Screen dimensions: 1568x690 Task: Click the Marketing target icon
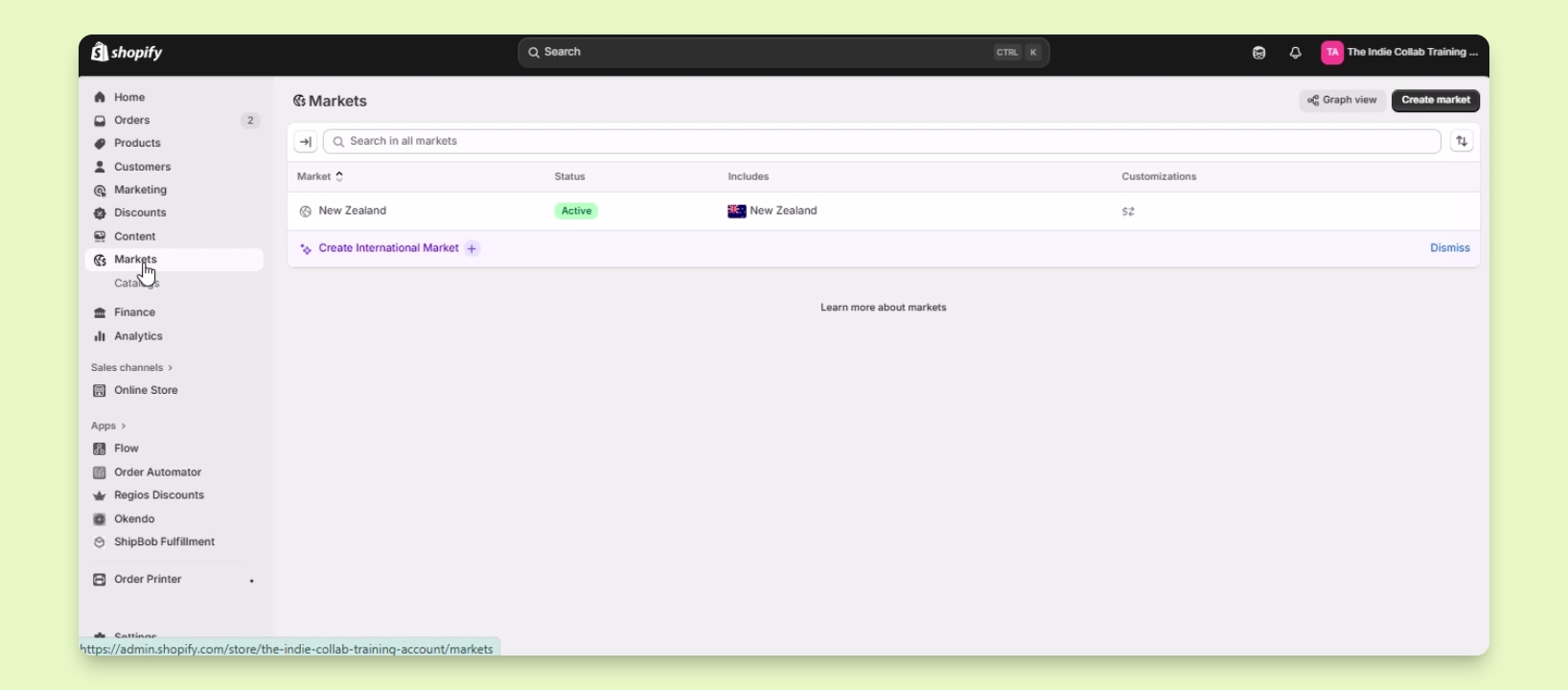pyautogui.click(x=100, y=191)
